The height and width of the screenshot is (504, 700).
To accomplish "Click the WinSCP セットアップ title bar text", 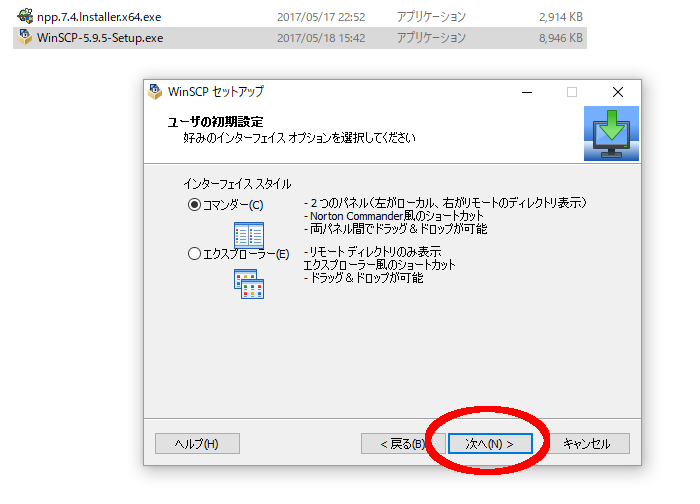I will pyautogui.click(x=215, y=92).
